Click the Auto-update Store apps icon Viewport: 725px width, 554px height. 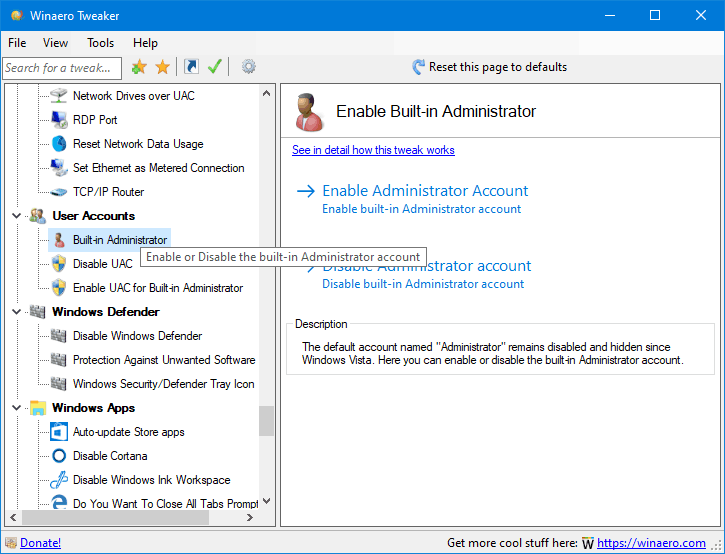pos(59,432)
